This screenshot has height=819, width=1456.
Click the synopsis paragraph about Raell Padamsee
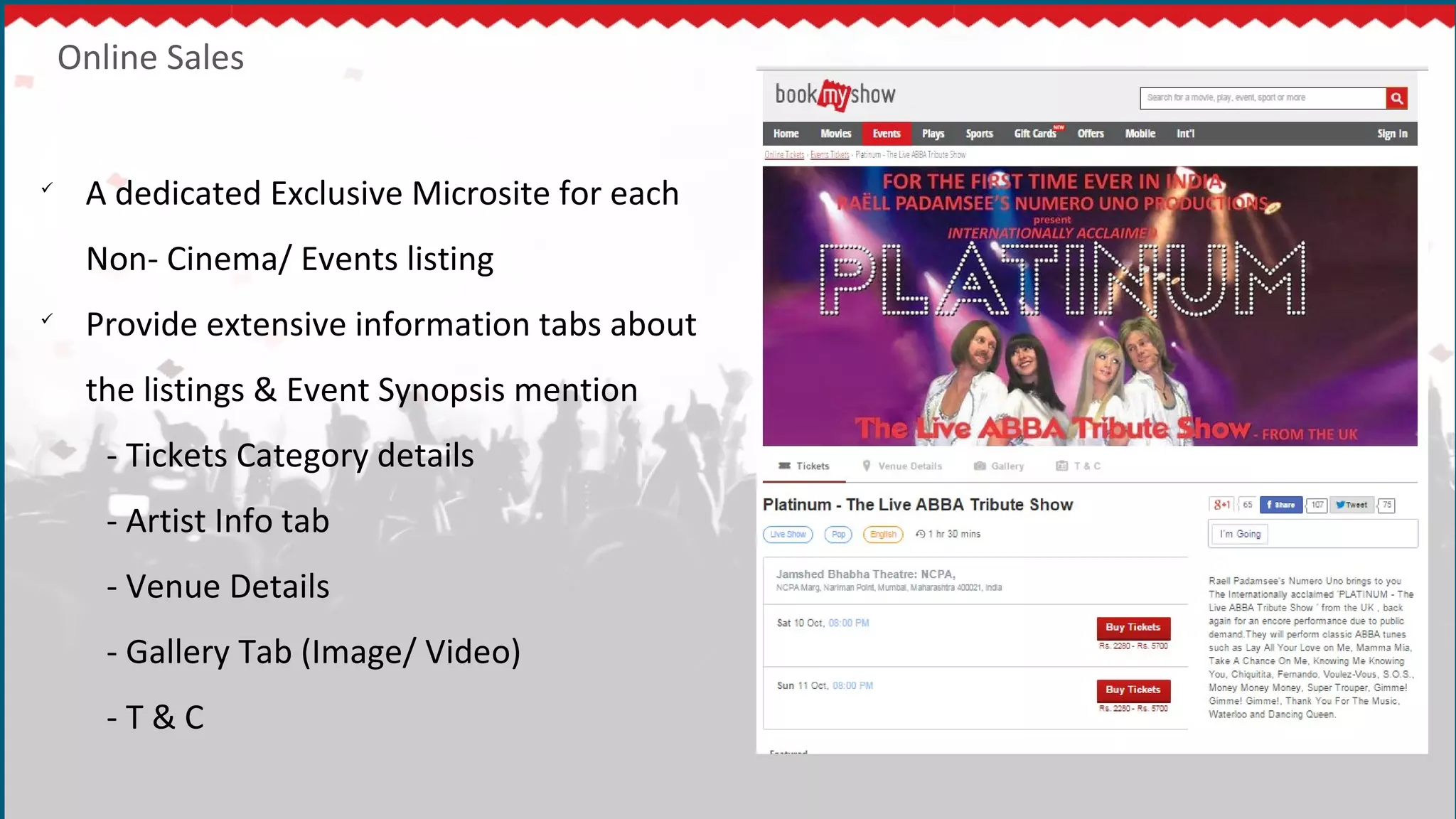1311,648
